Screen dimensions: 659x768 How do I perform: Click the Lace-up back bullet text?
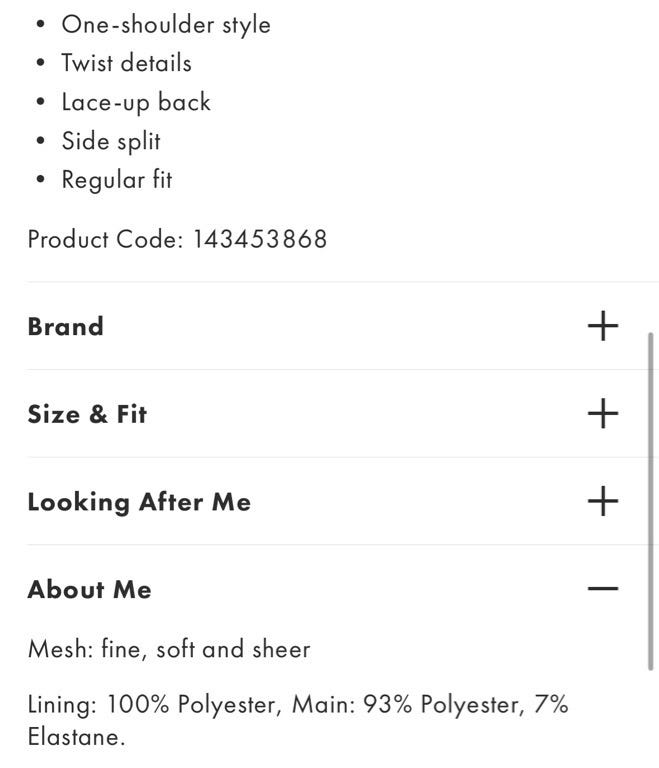point(136,102)
